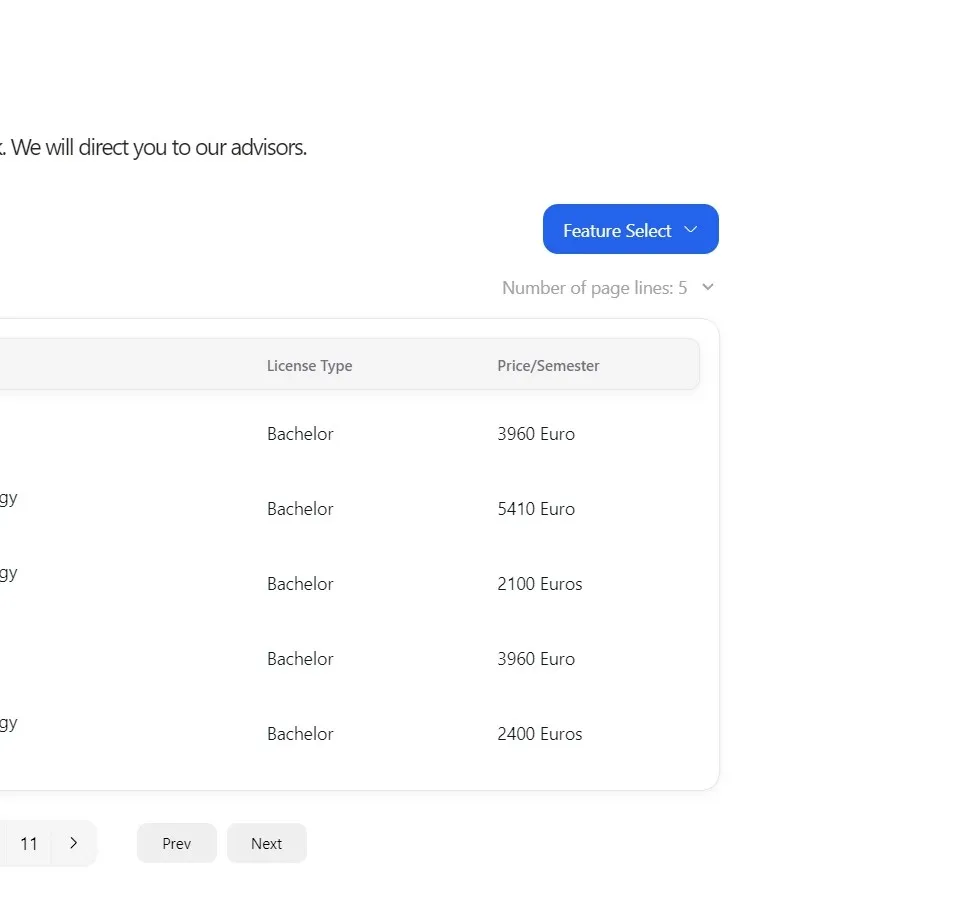
Task: Click the first row's 3960 Euro price
Action: 536,434
